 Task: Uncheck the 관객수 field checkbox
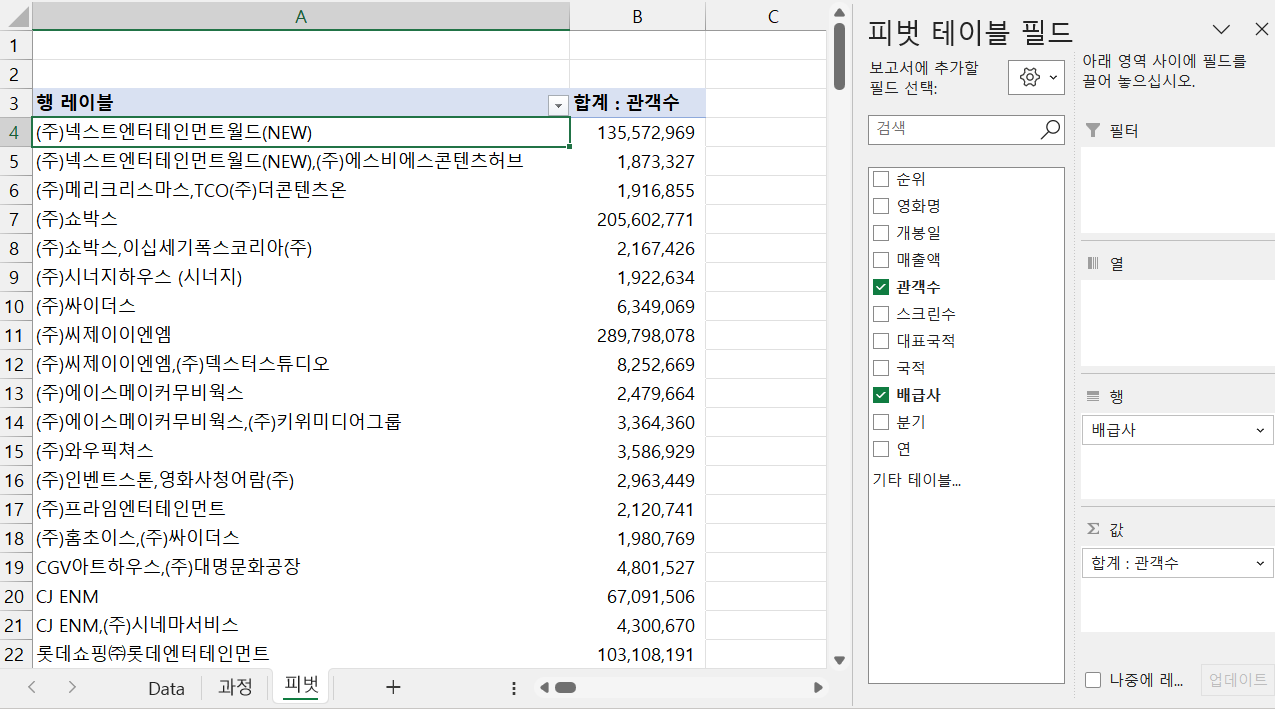pos(881,287)
